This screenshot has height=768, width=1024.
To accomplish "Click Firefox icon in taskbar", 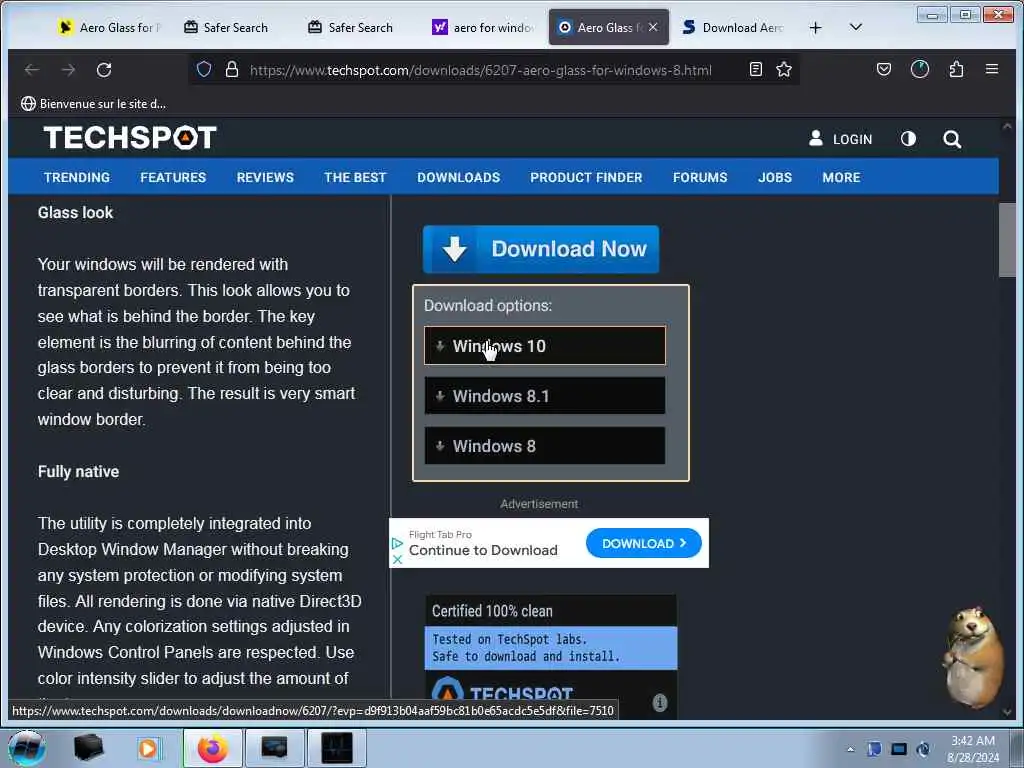I will 212,748.
